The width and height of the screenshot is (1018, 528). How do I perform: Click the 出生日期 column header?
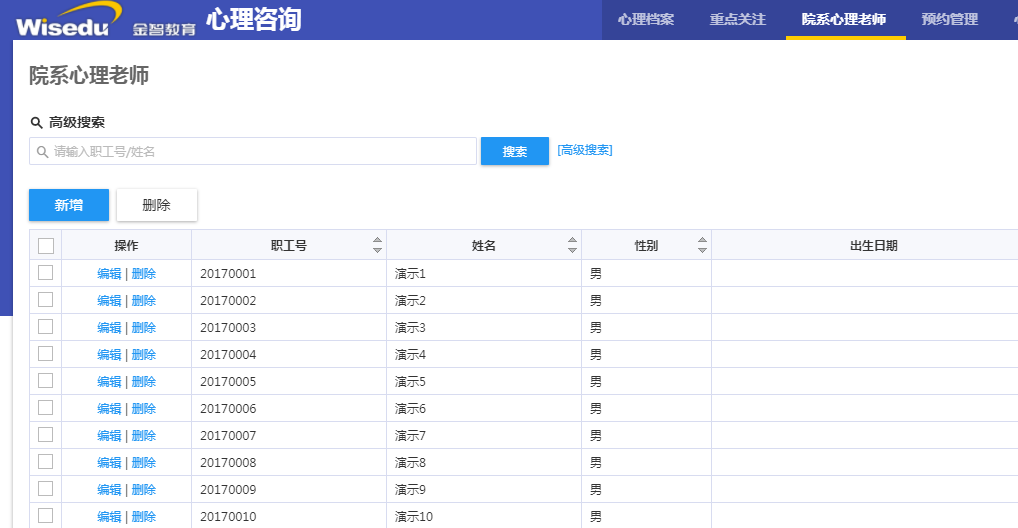point(873,245)
